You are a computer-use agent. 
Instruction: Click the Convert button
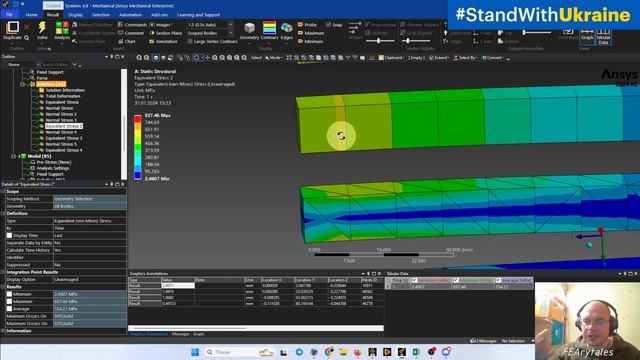click(x=493, y=58)
